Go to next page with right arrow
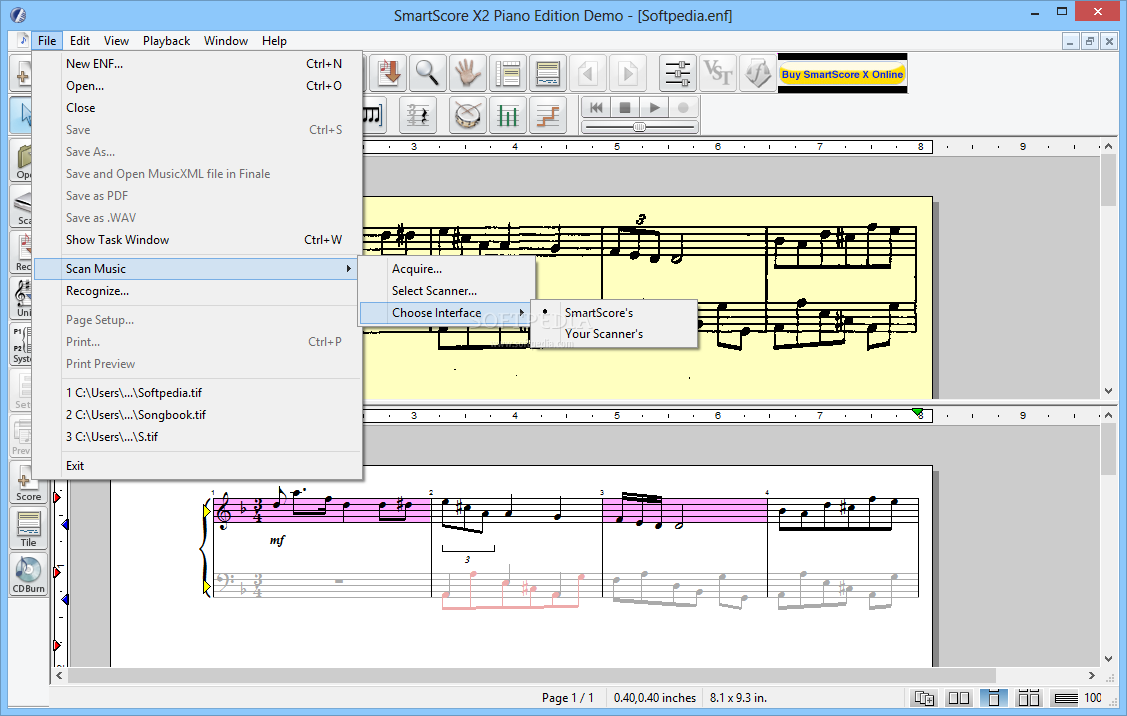 pyautogui.click(x=627, y=73)
